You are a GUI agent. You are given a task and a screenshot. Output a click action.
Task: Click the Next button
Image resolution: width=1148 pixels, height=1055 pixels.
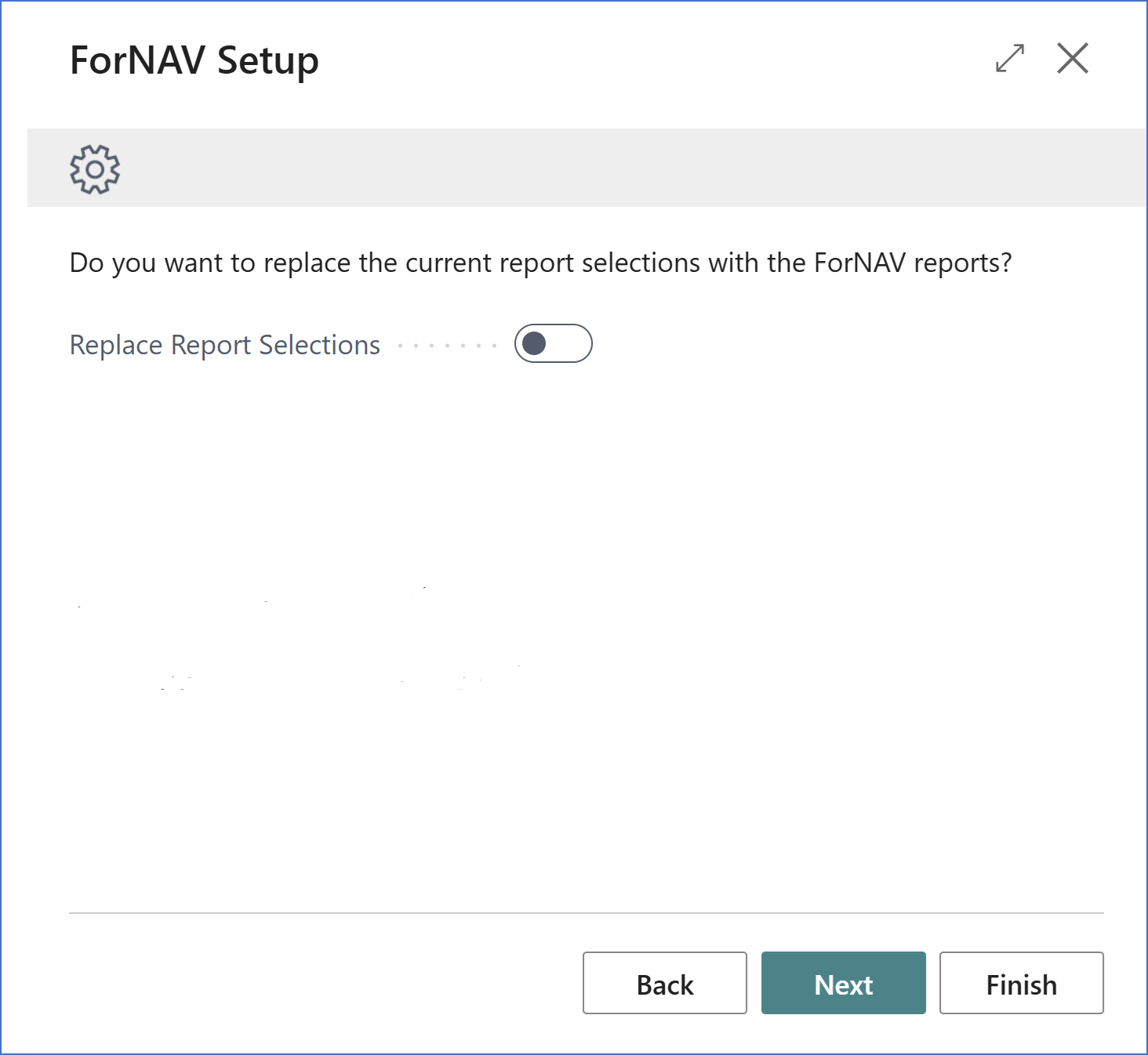844,983
